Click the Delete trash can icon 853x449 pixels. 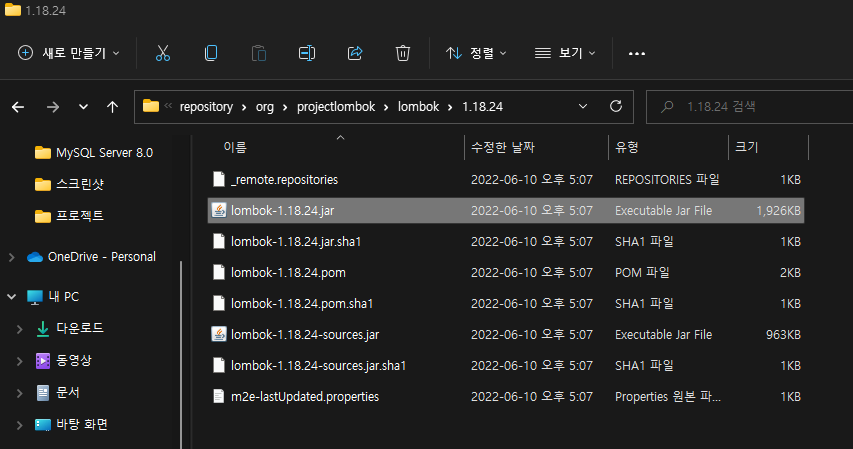pos(403,53)
